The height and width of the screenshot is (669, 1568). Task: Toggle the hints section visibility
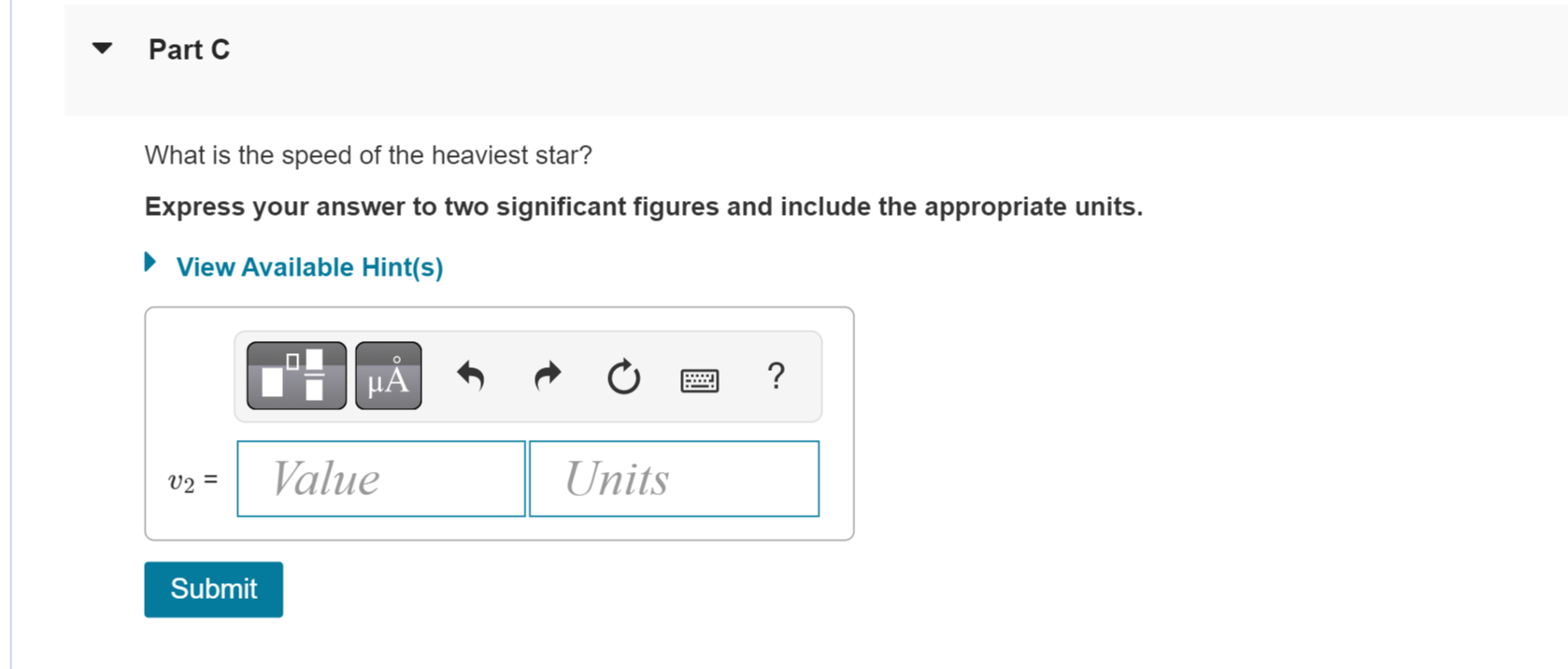(x=308, y=266)
